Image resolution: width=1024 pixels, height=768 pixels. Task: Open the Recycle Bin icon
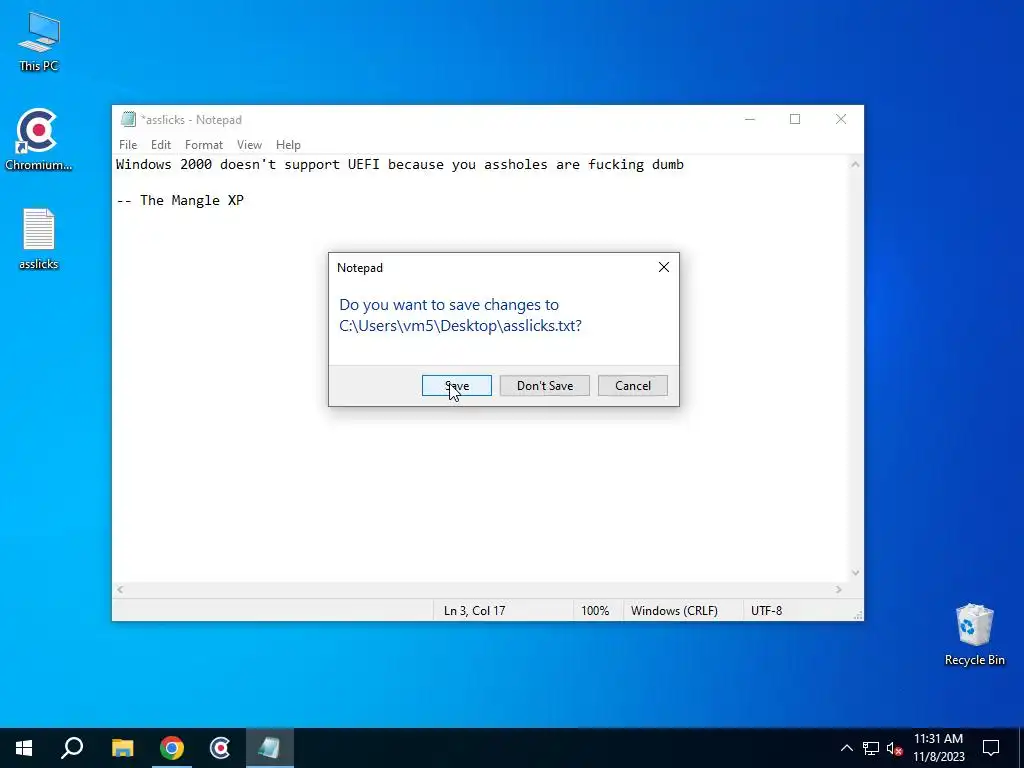974,634
